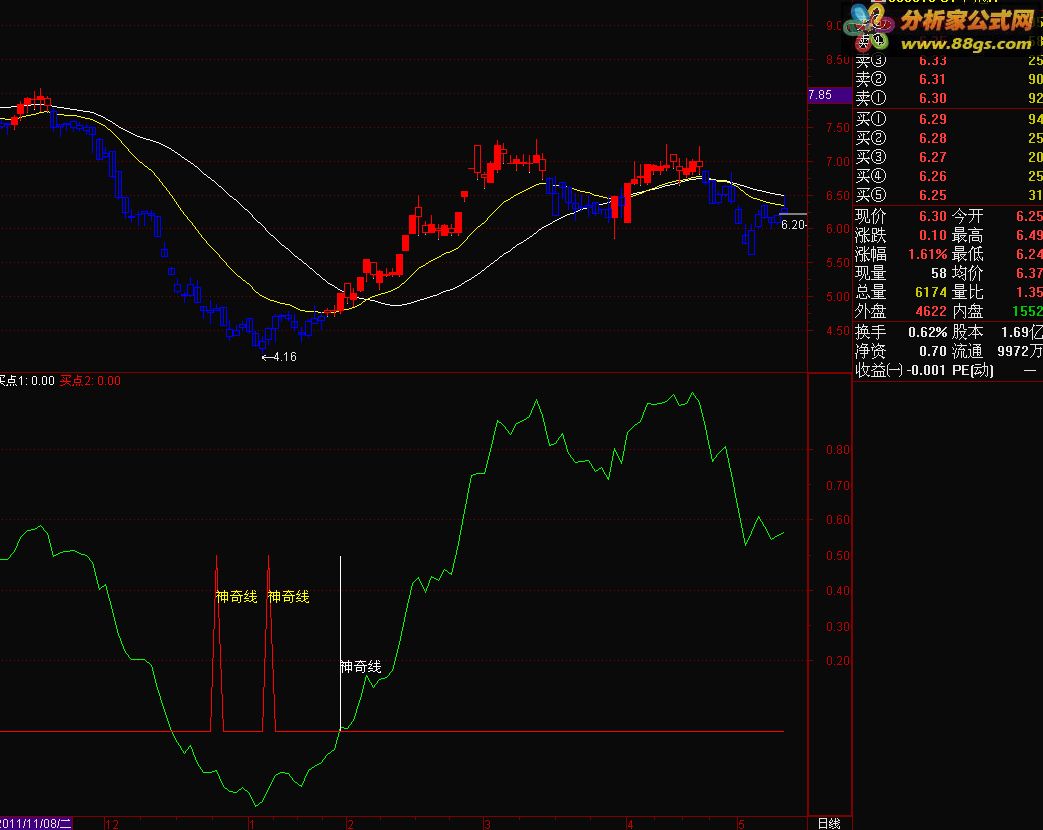Click the 买③ 6.27 bid row
Image resolution: width=1043 pixels, height=830 pixels.
point(948,158)
